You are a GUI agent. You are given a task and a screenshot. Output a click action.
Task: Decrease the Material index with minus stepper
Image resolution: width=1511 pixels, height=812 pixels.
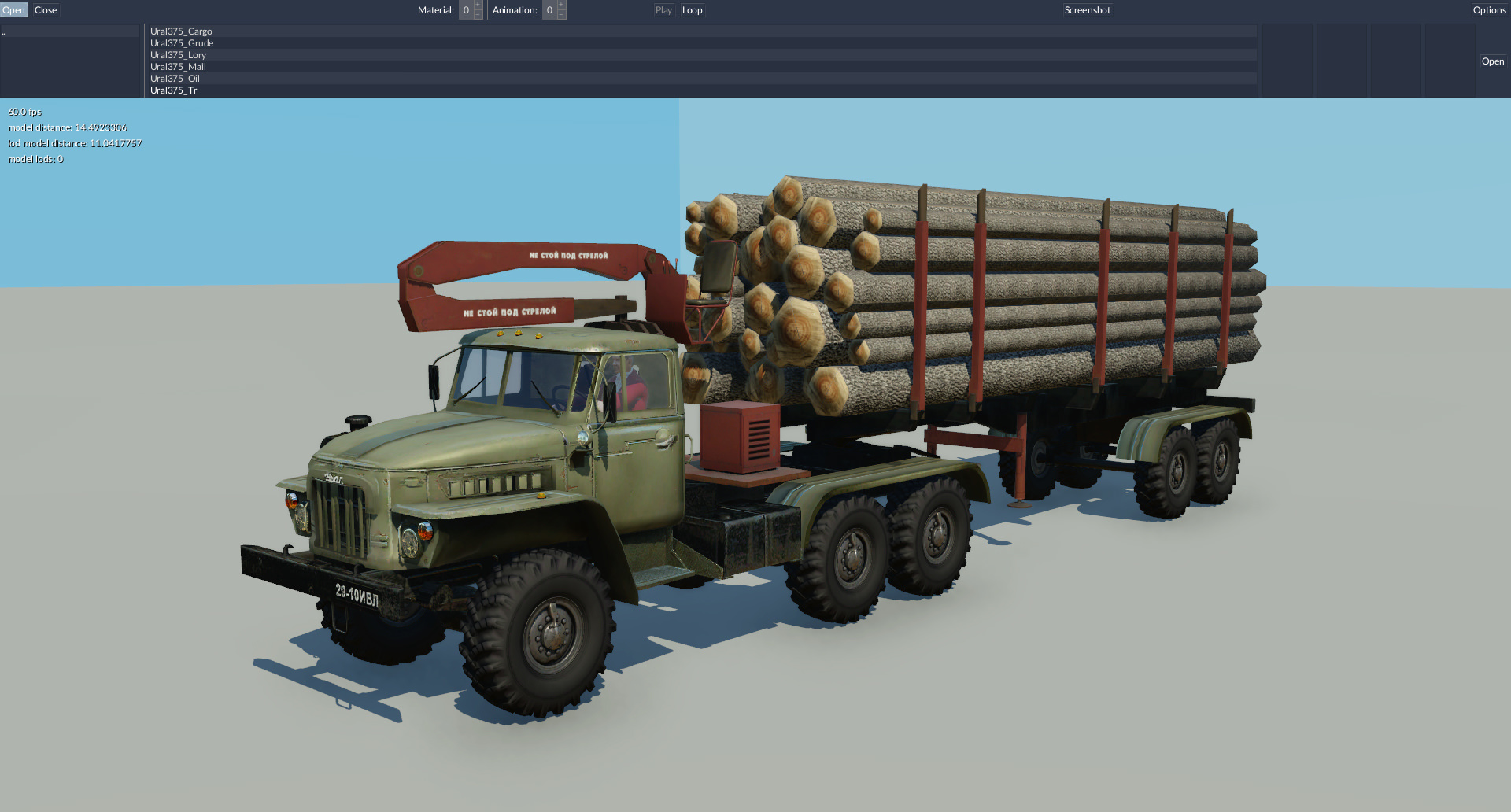(x=478, y=15)
